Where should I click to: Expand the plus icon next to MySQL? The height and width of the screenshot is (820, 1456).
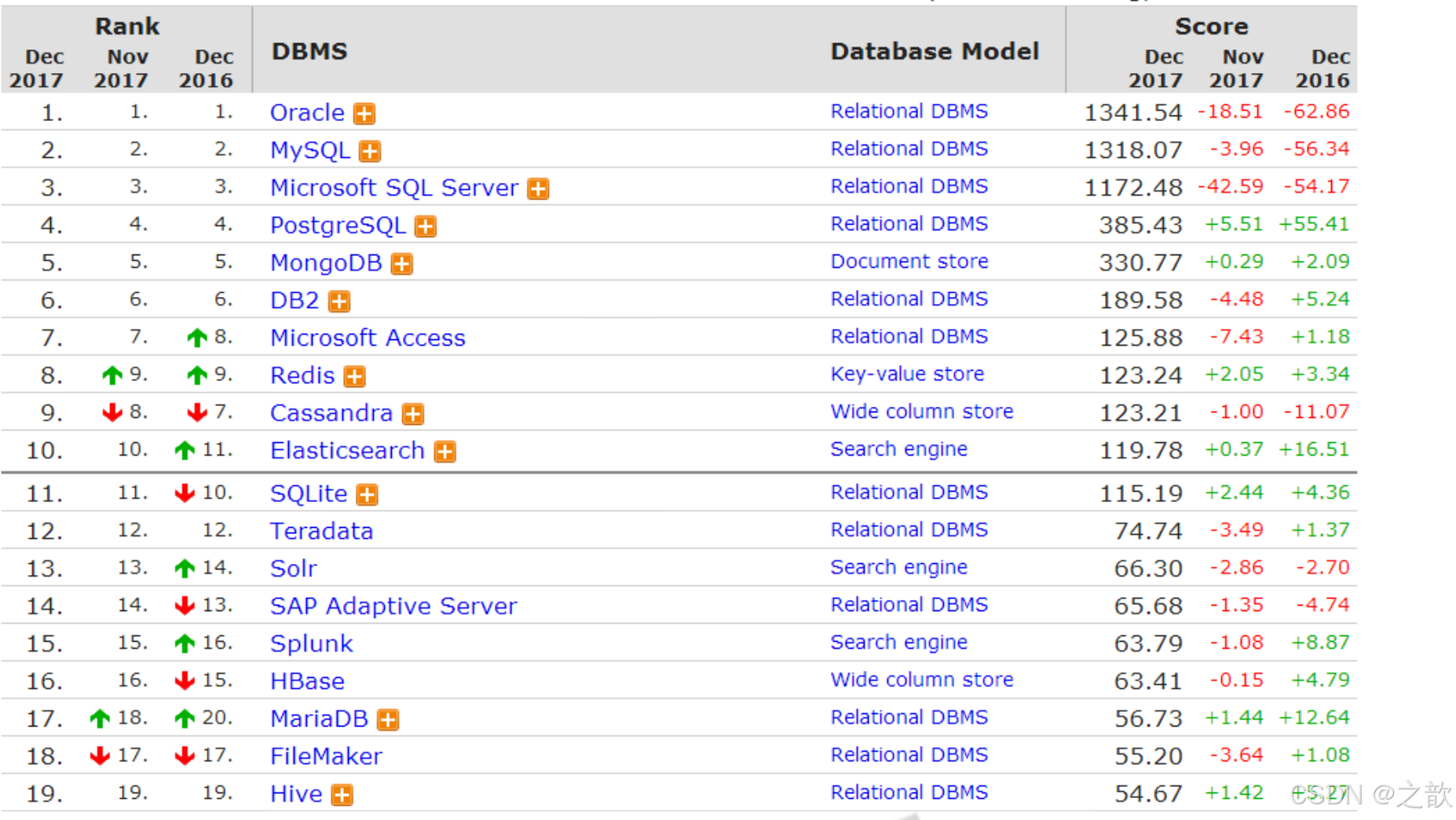pos(370,151)
